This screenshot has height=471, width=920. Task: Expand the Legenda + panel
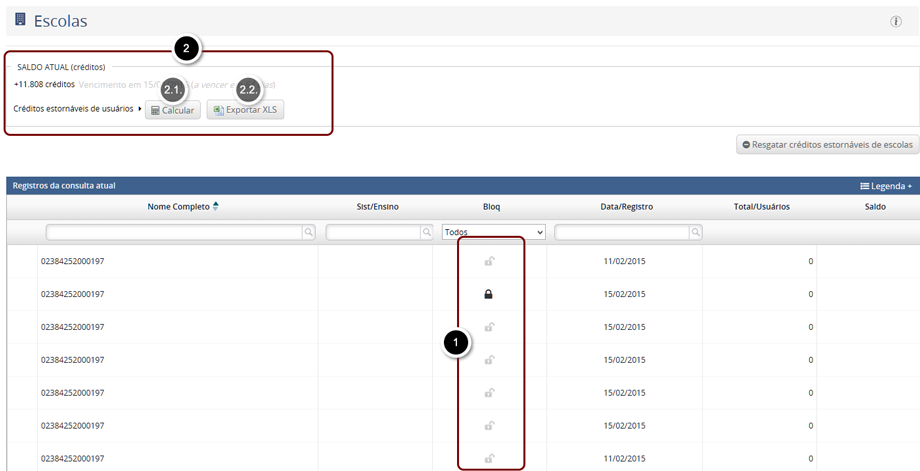(886, 186)
